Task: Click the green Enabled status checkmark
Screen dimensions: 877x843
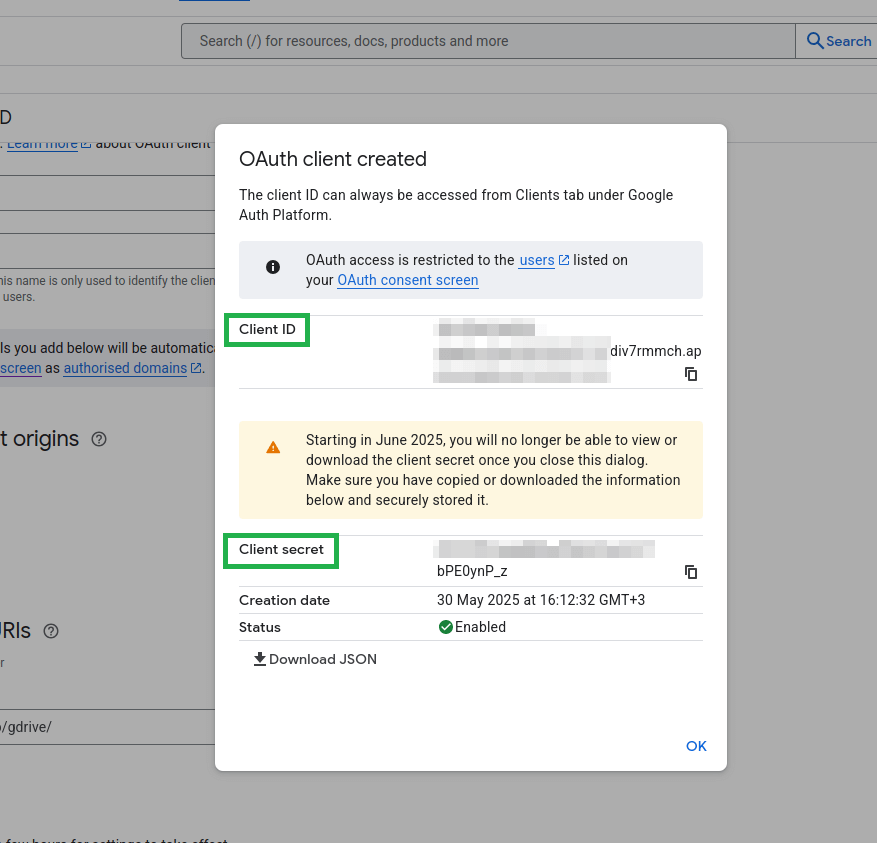Action: 445,627
